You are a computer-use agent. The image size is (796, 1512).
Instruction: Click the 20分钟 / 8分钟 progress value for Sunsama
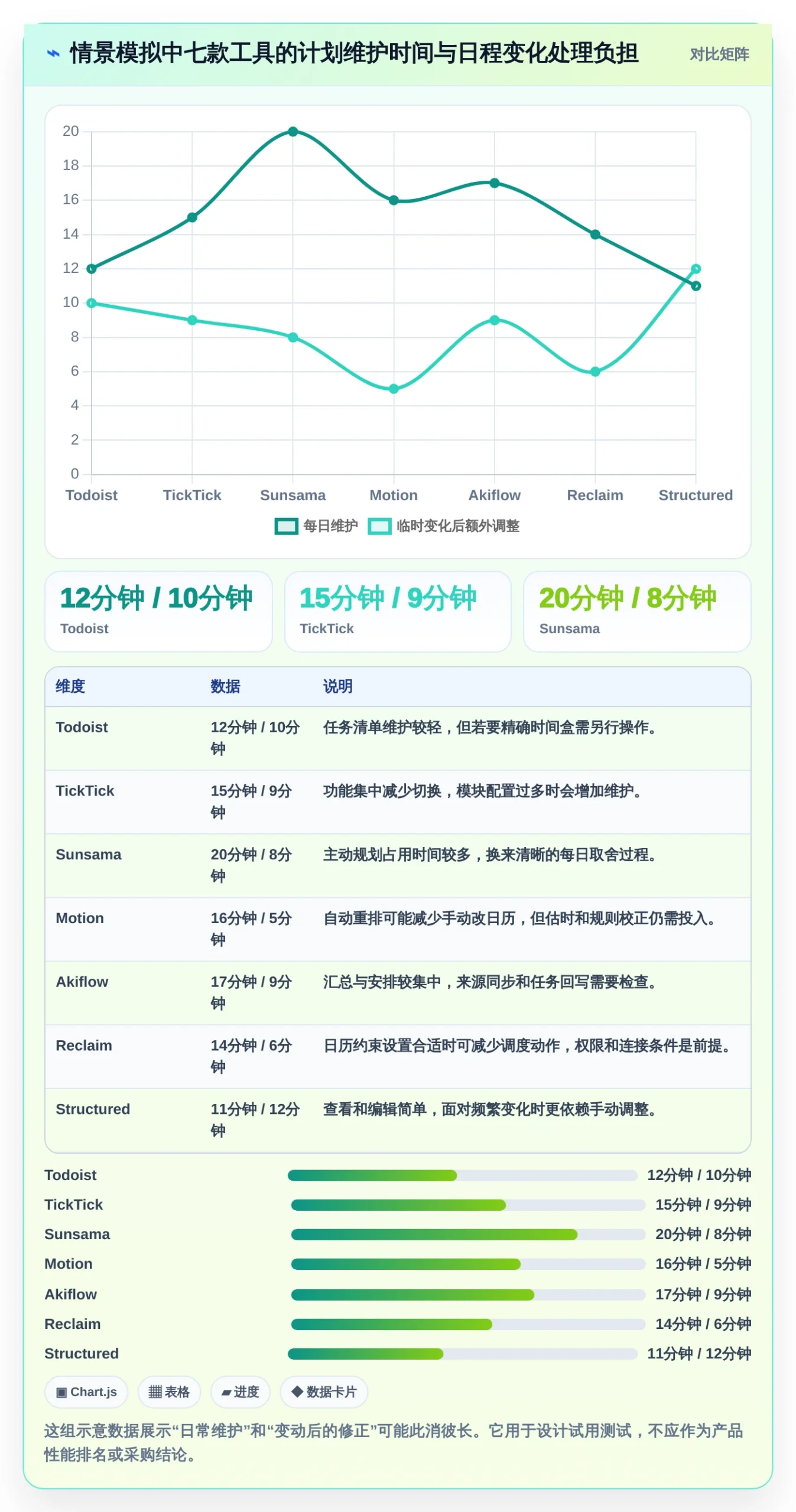click(x=703, y=1234)
